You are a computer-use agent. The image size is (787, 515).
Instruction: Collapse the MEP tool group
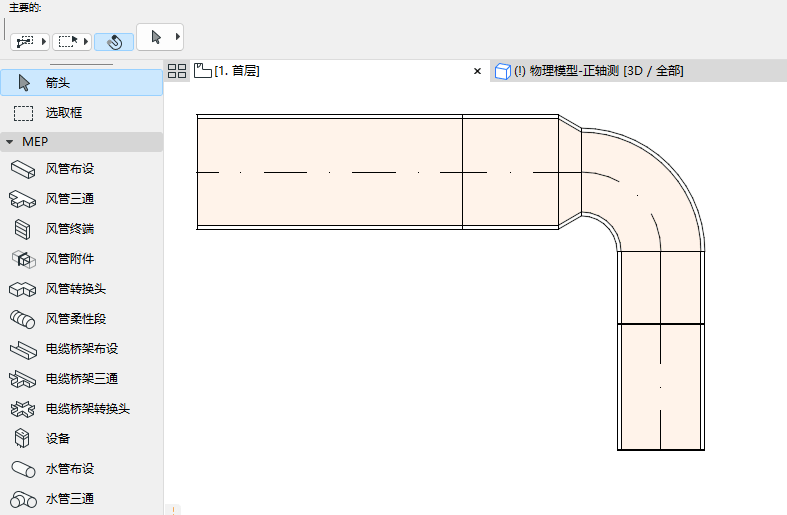(10, 142)
